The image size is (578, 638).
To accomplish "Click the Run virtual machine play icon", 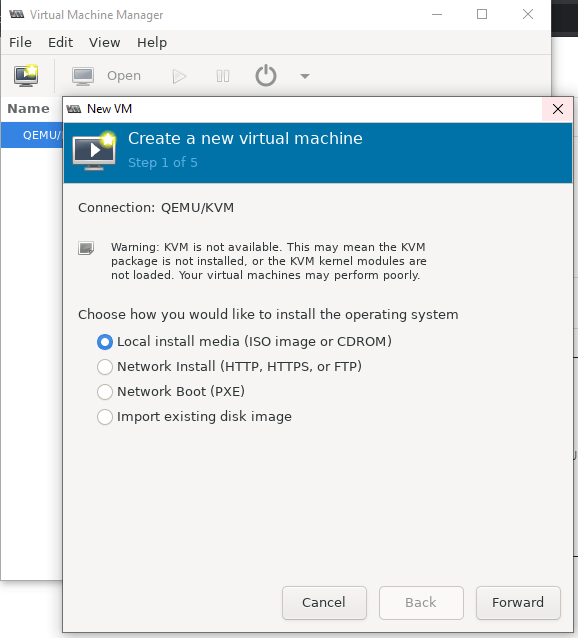I will pos(179,76).
